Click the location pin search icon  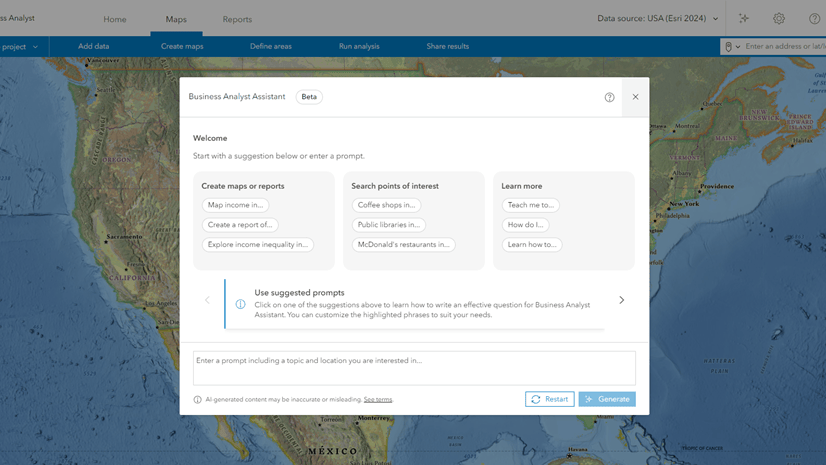pos(728,46)
